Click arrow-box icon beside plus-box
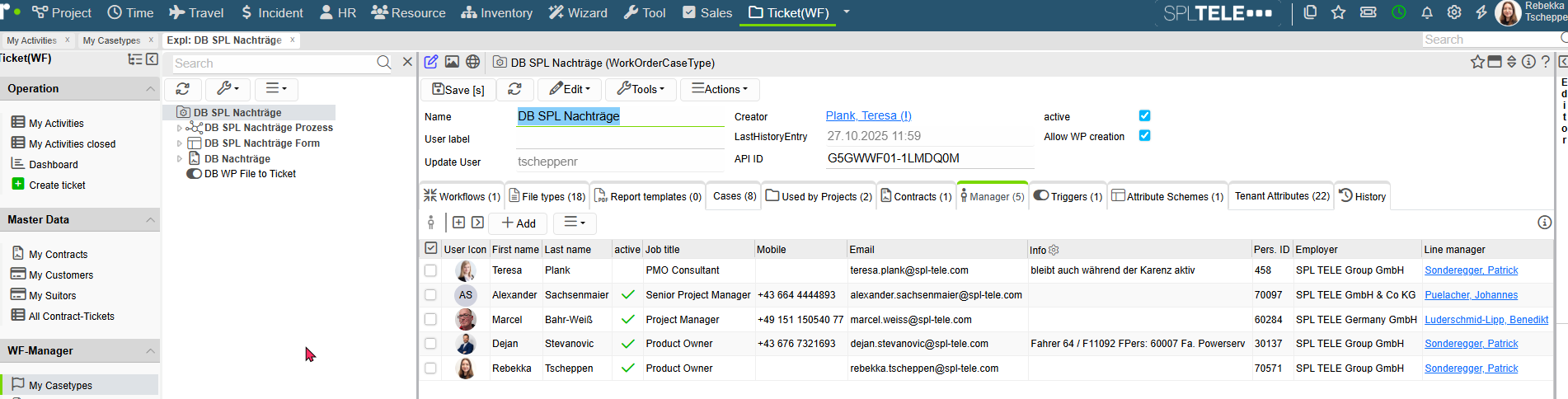The width and height of the screenshot is (1568, 399). (x=477, y=223)
